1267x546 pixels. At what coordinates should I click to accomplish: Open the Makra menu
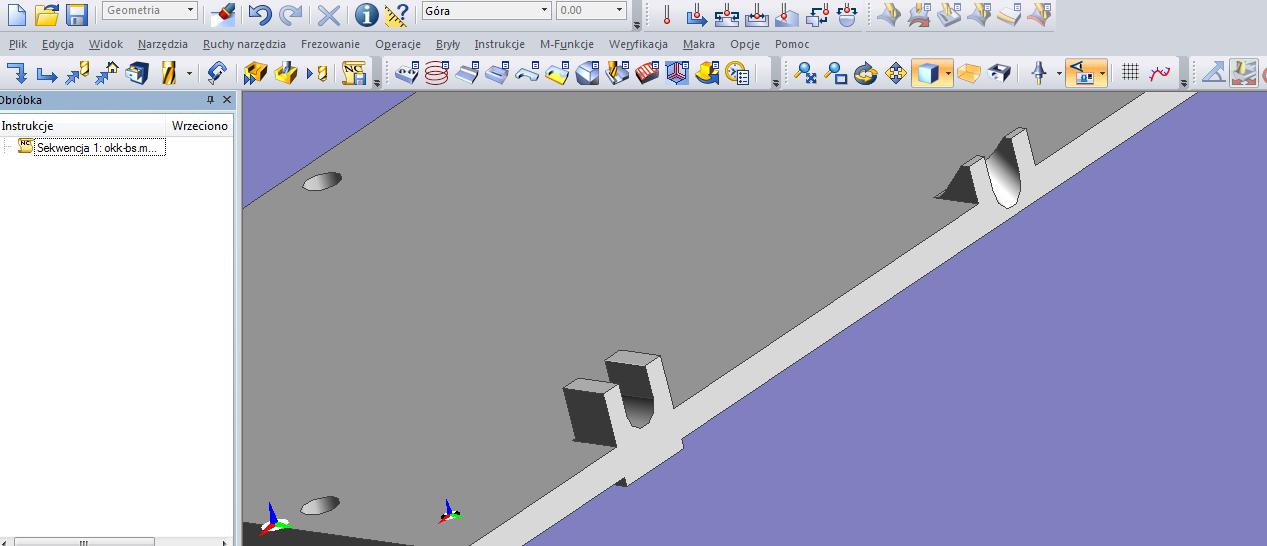coord(699,44)
